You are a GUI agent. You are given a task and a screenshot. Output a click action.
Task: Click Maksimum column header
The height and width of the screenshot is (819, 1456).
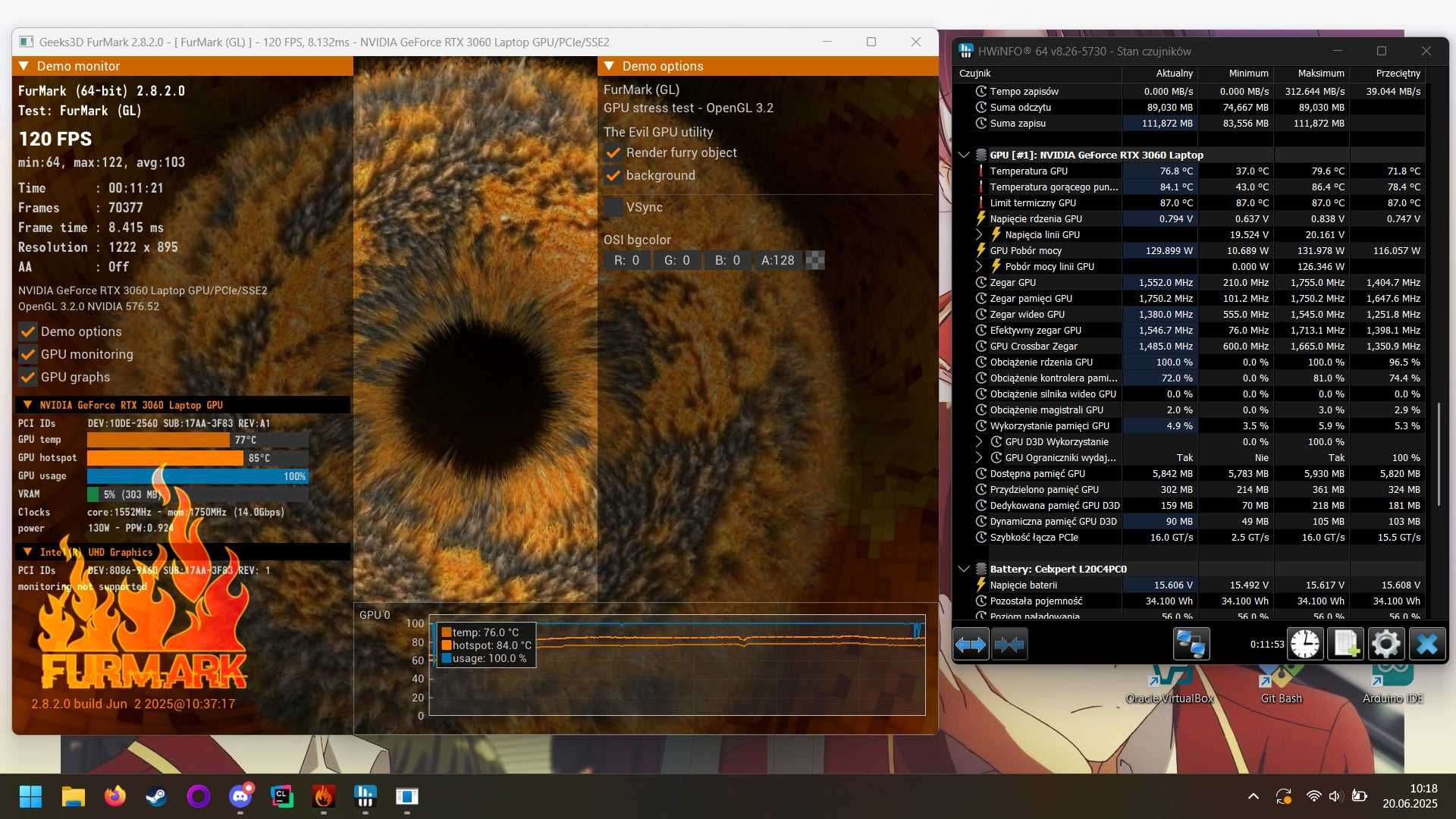pos(1311,74)
